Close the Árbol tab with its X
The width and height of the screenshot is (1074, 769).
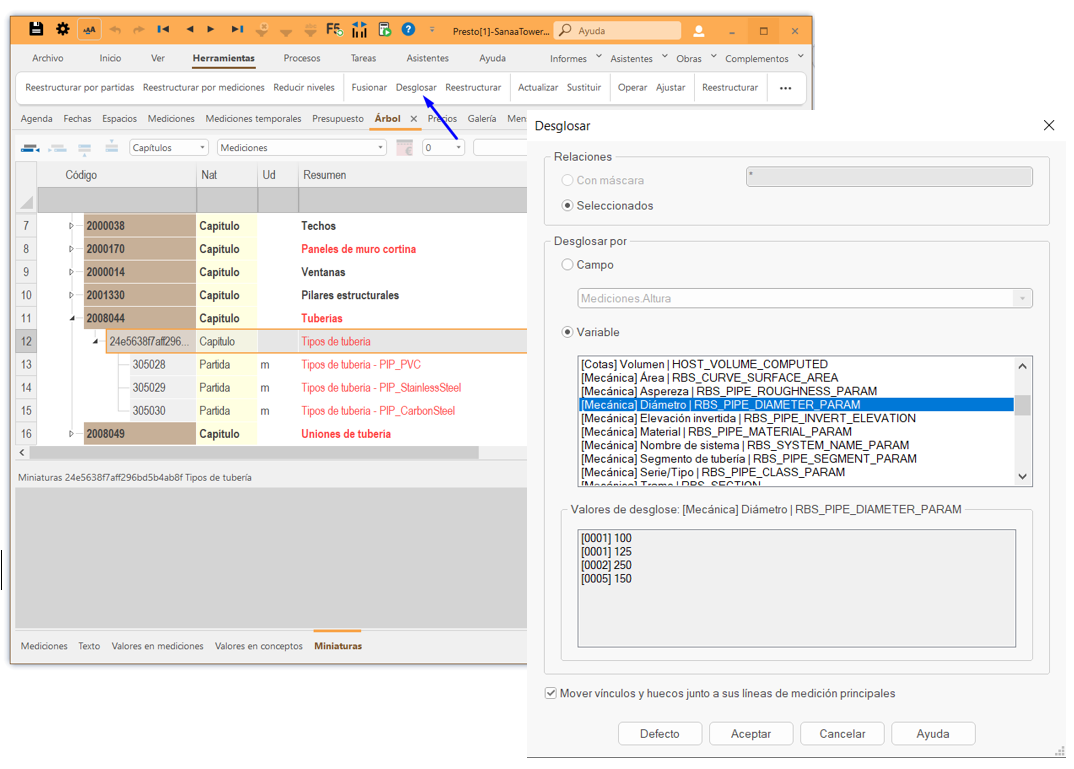click(x=414, y=118)
